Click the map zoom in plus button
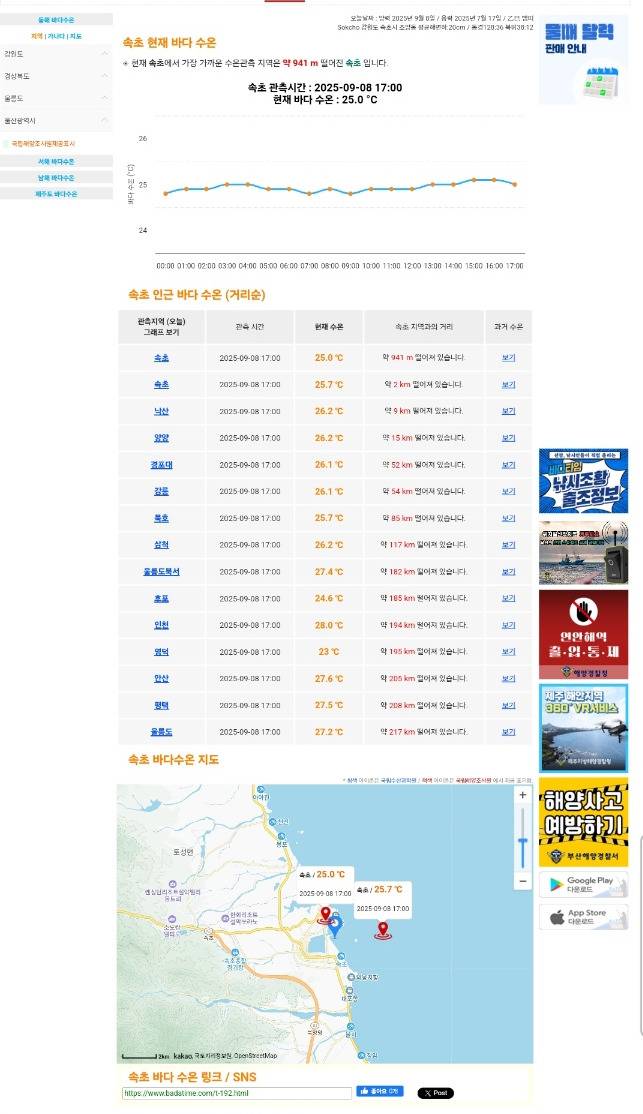Viewport: 643px width, 1114px height. (x=522, y=795)
